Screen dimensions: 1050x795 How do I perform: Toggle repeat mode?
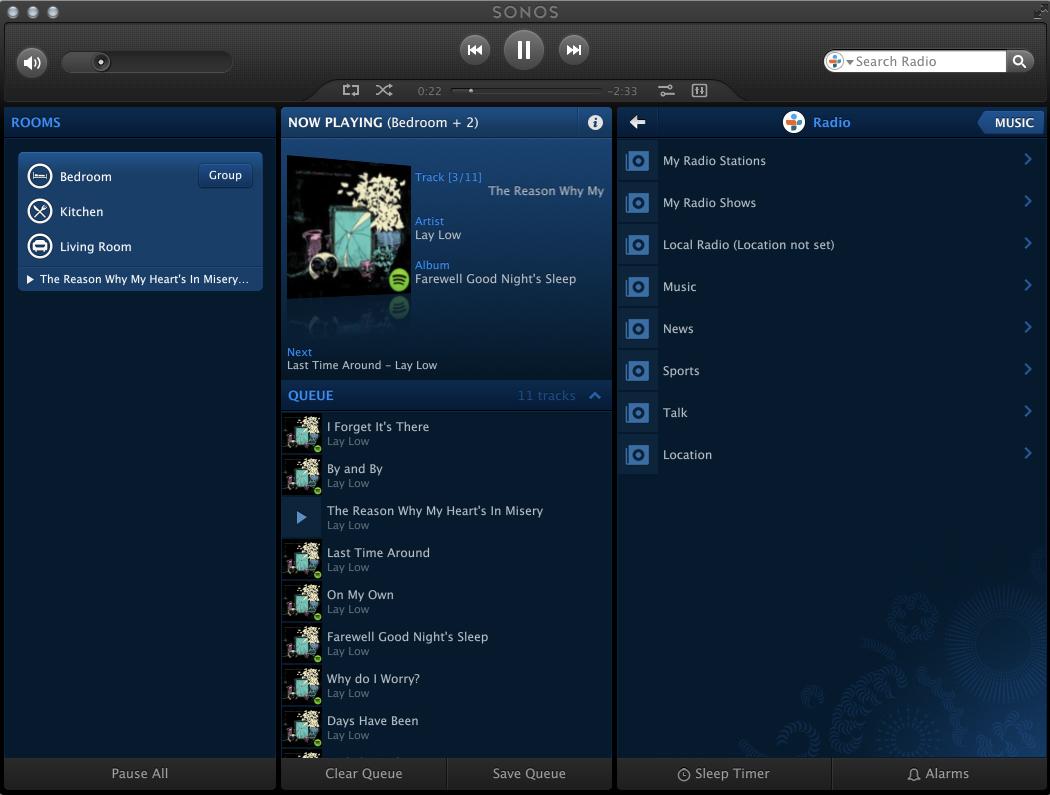(351, 90)
